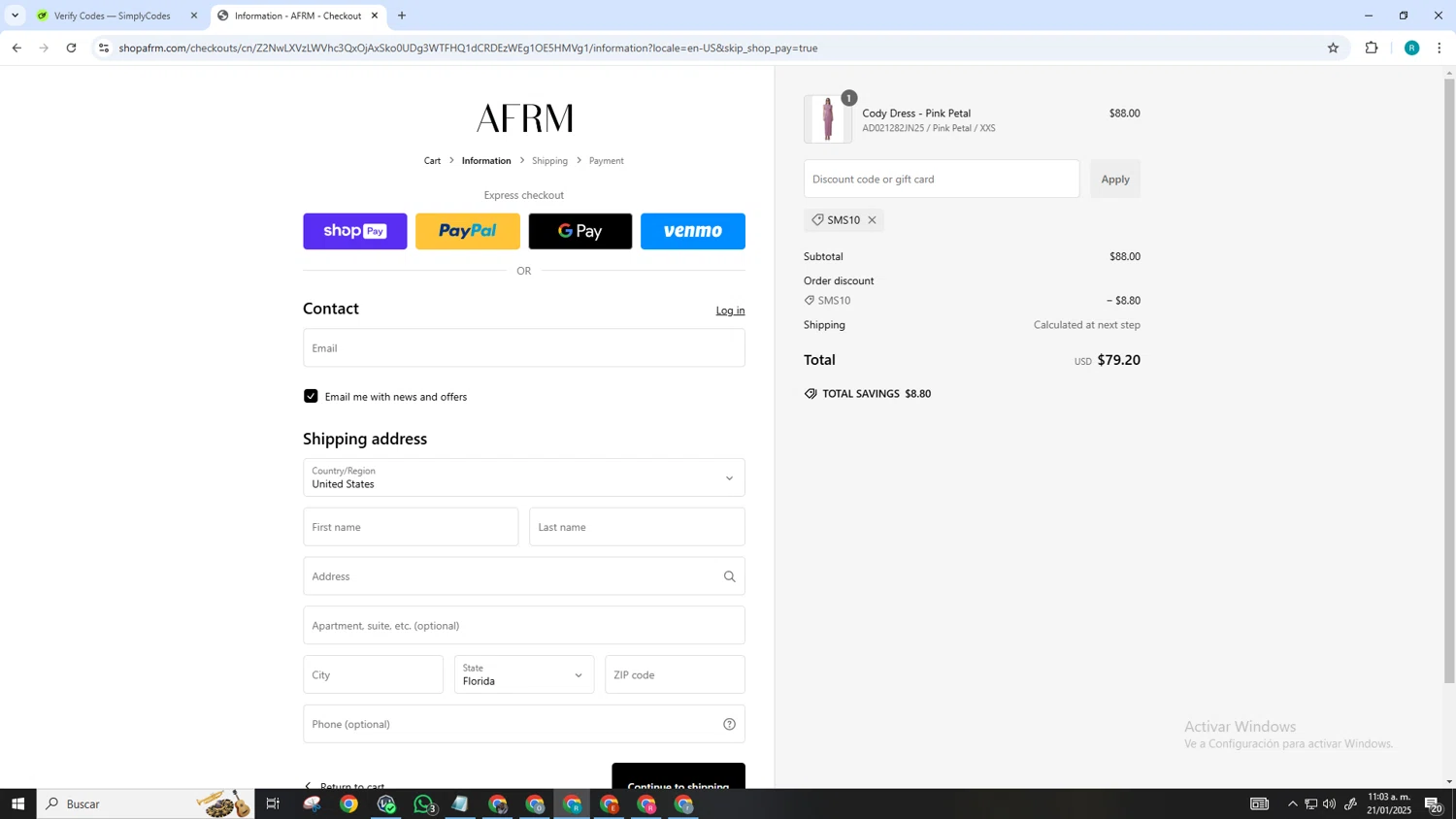The width and height of the screenshot is (1456, 819).
Task: Open a new browser tab
Action: 402,16
